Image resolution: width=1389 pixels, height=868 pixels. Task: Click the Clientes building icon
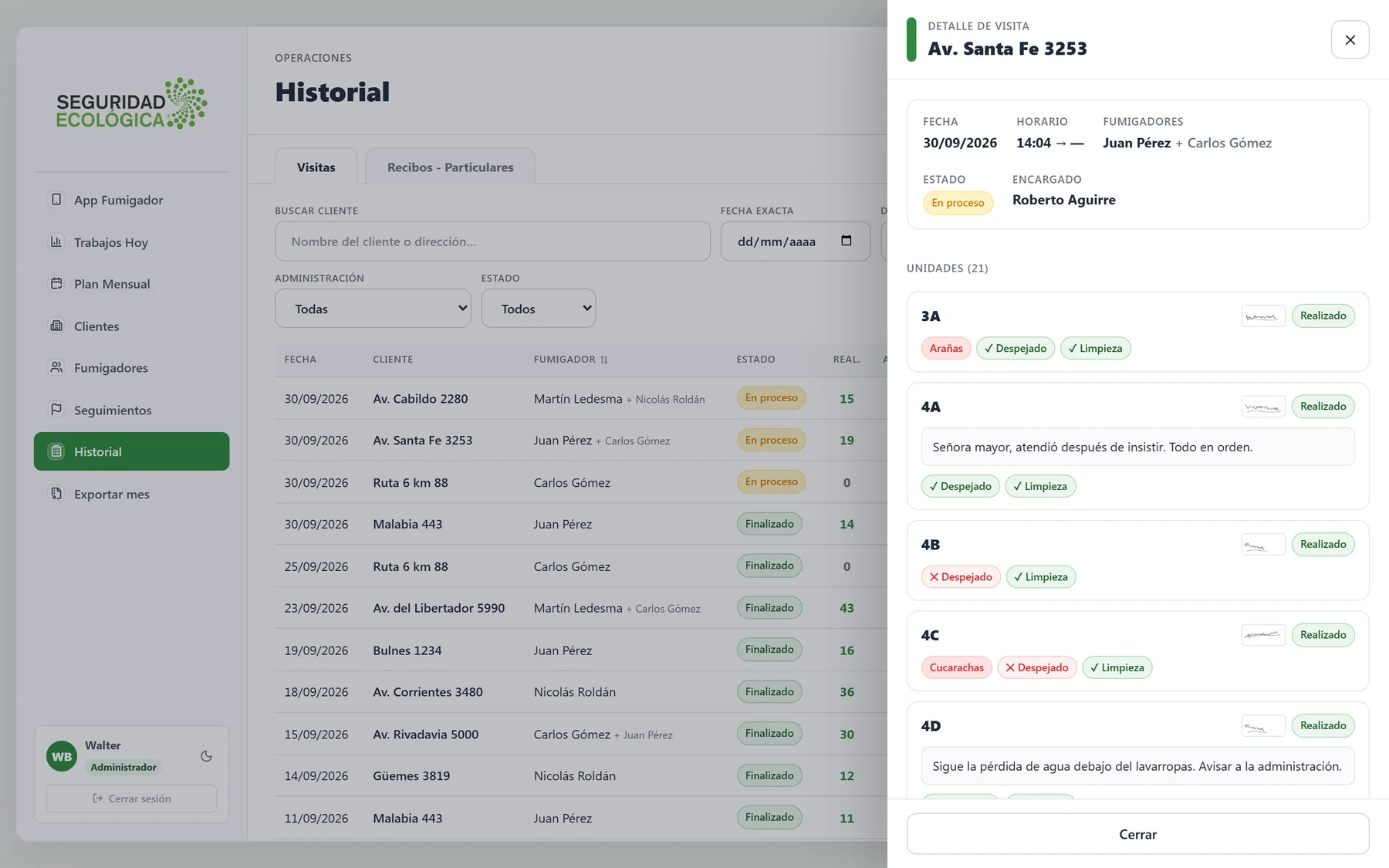click(x=56, y=326)
